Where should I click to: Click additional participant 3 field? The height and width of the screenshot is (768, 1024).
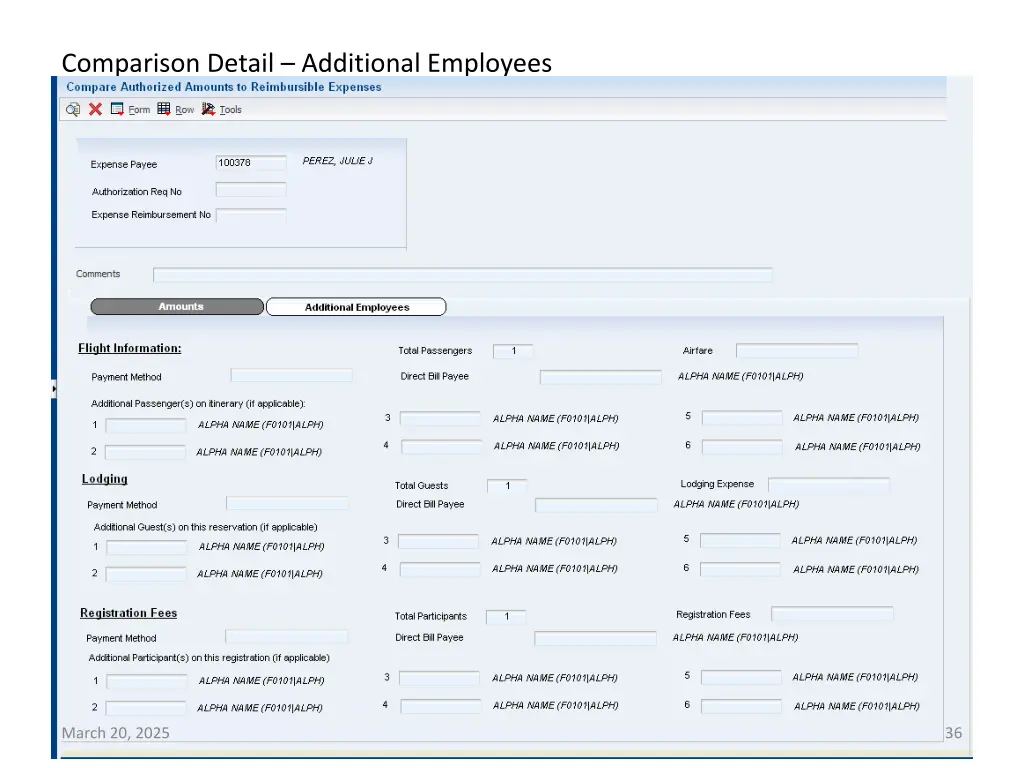coord(439,679)
